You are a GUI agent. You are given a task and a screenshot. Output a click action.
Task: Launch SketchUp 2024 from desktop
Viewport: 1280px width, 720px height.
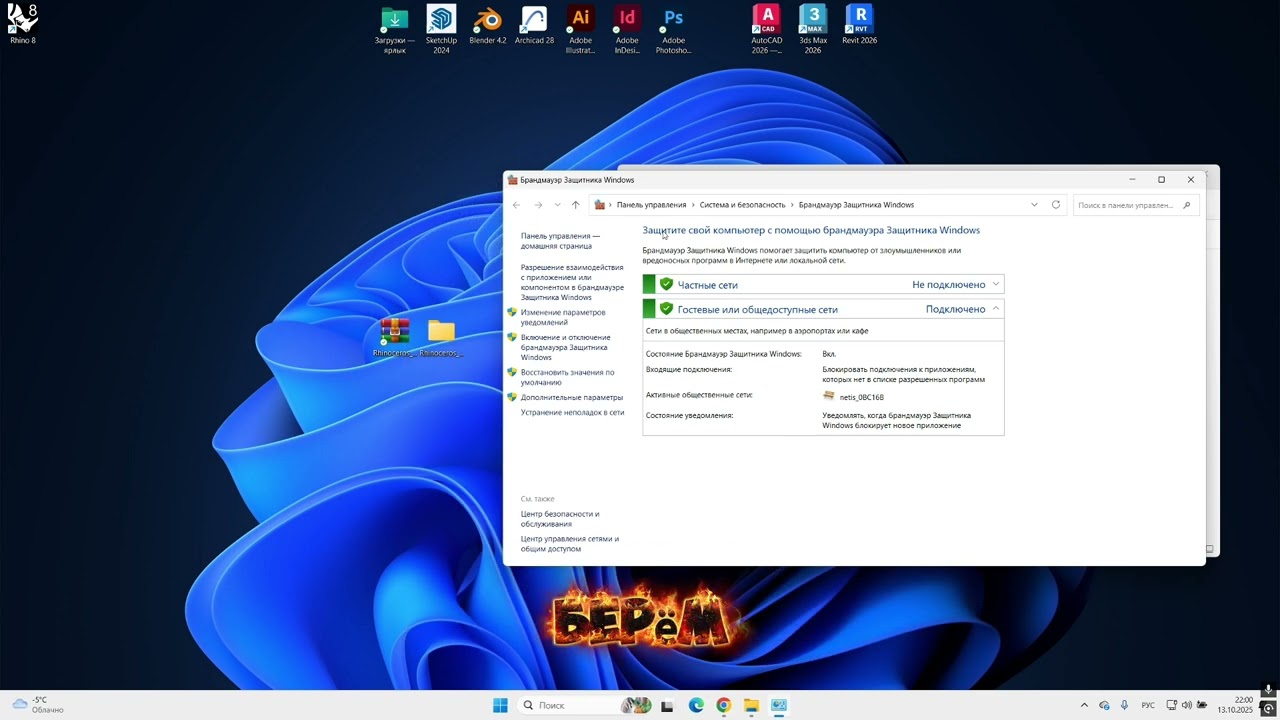click(441, 30)
